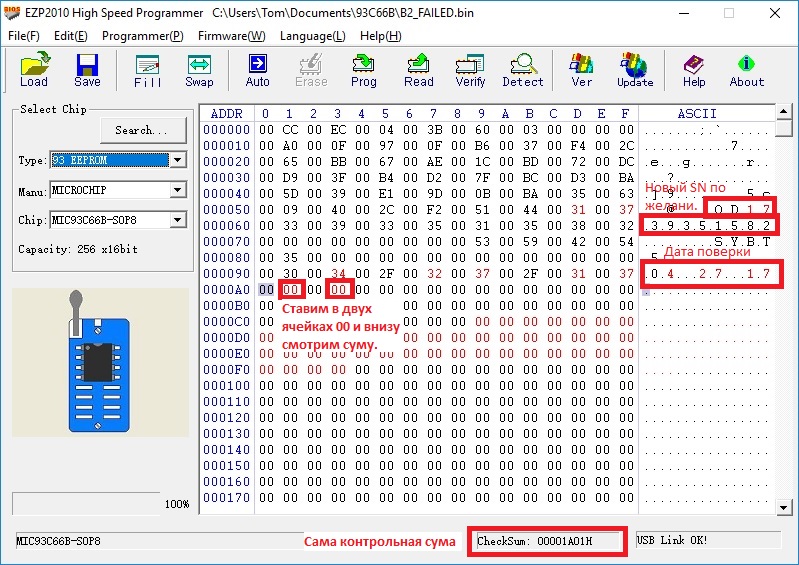Click the Read chip icon

[418, 70]
